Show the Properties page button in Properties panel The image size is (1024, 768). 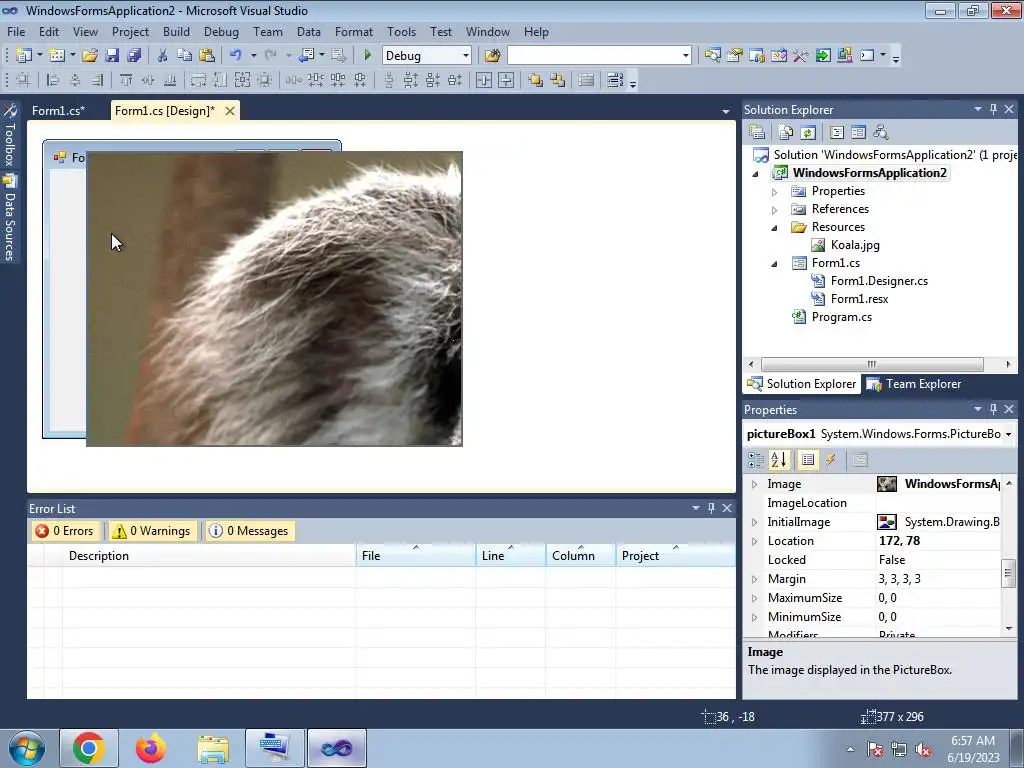point(808,460)
